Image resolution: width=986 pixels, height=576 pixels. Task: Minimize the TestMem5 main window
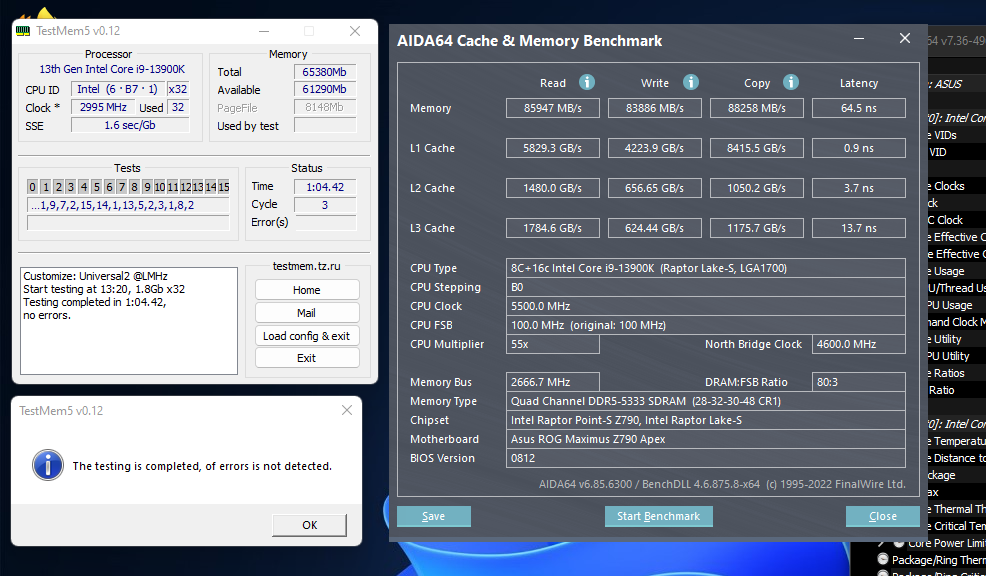coord(264,31)
